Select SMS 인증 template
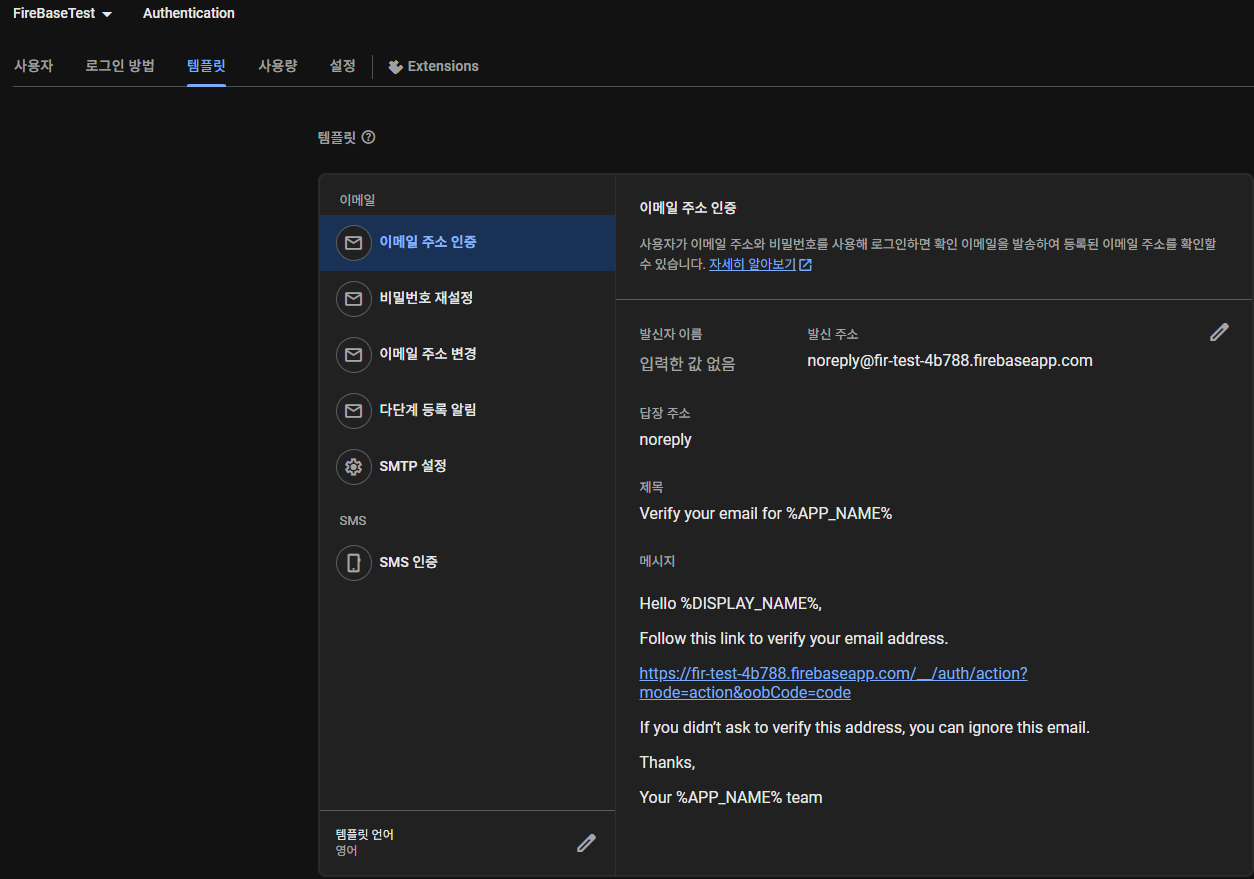Screen dimensions: 1254x879 coord(467,563)
